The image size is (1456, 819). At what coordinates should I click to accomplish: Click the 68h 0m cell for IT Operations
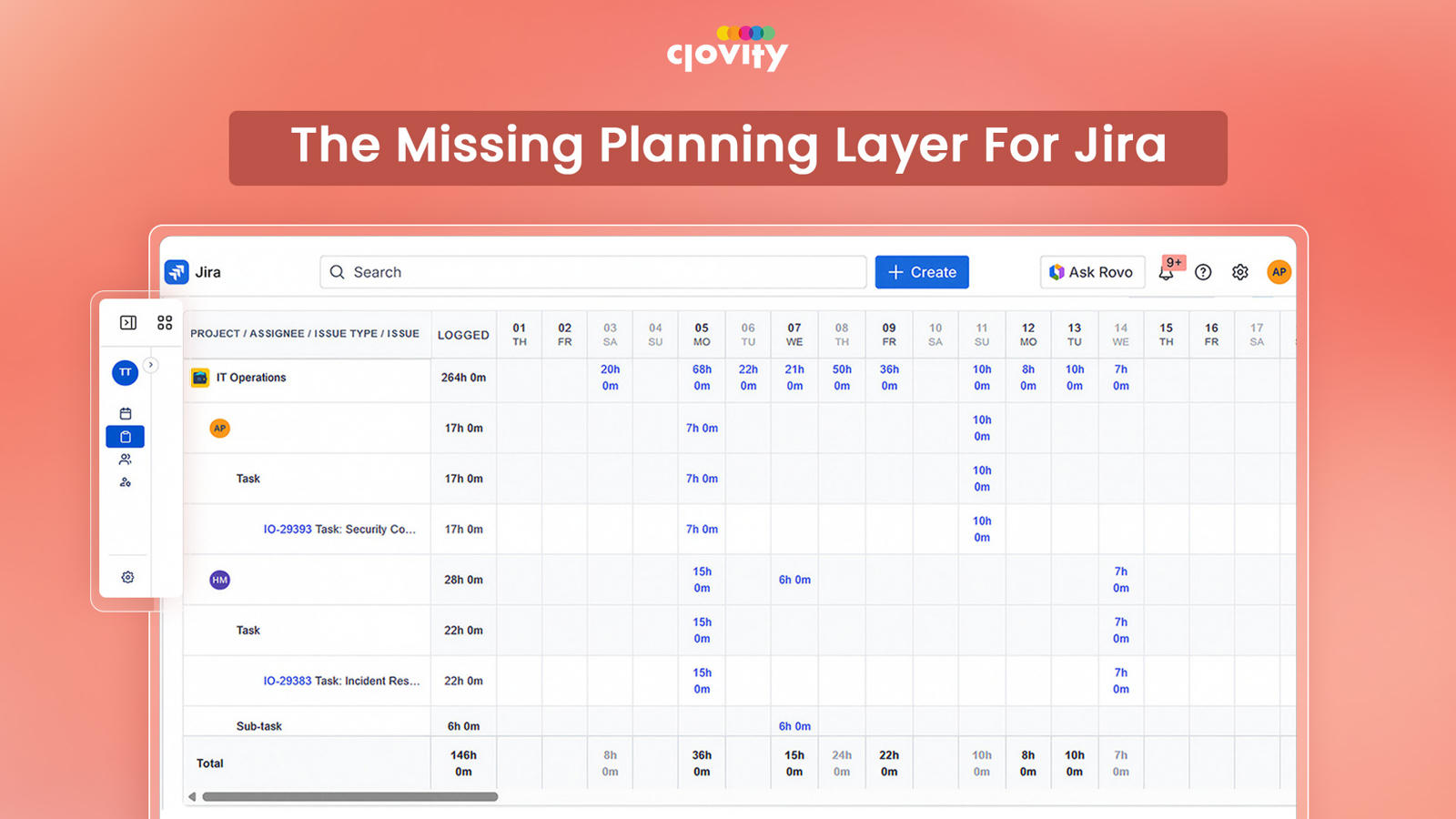[x=702, y=378]
